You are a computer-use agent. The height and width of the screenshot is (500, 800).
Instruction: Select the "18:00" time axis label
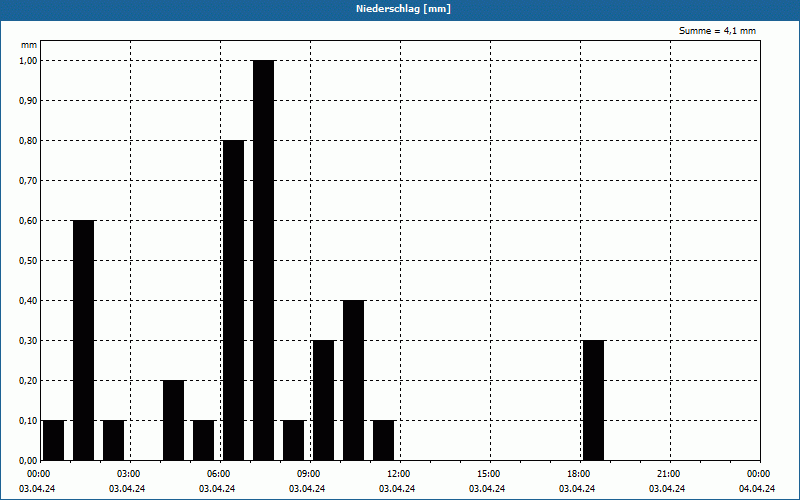pos(579,474)
